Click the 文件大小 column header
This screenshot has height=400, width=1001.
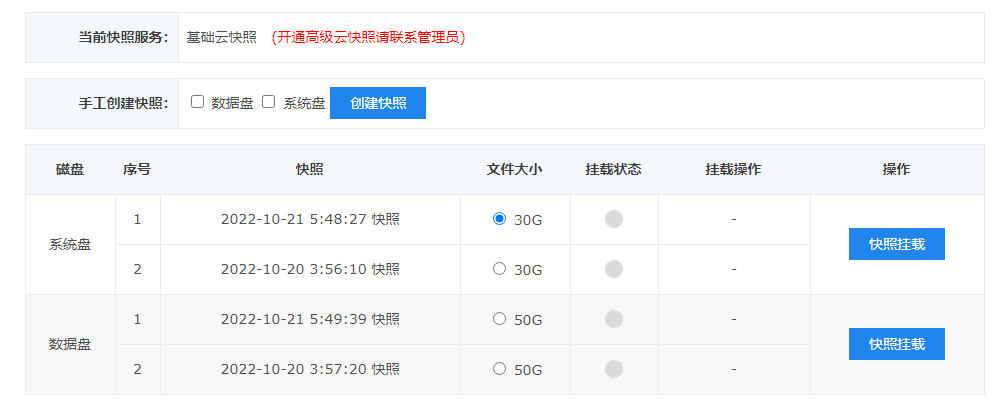pyautogui.click(x=514, y=170)
